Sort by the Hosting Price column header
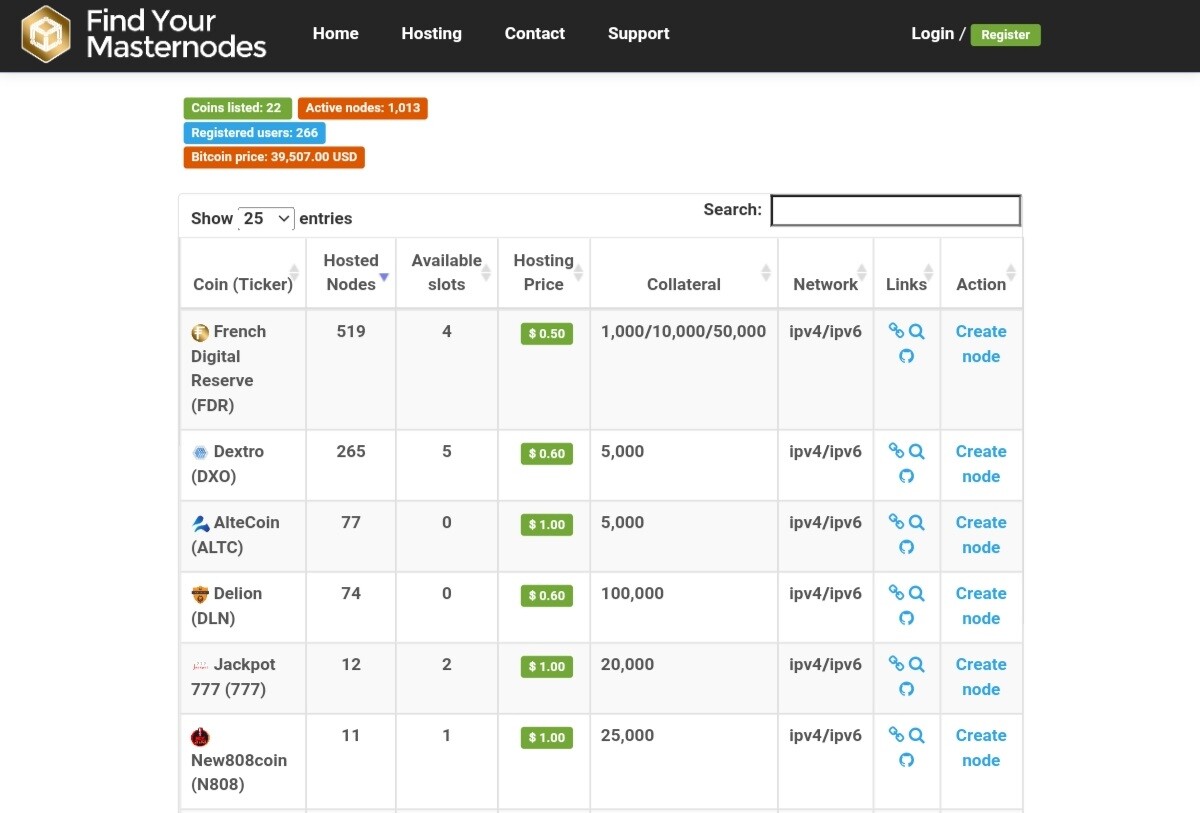Viewport: 1200px width, 813px height. 544,272
